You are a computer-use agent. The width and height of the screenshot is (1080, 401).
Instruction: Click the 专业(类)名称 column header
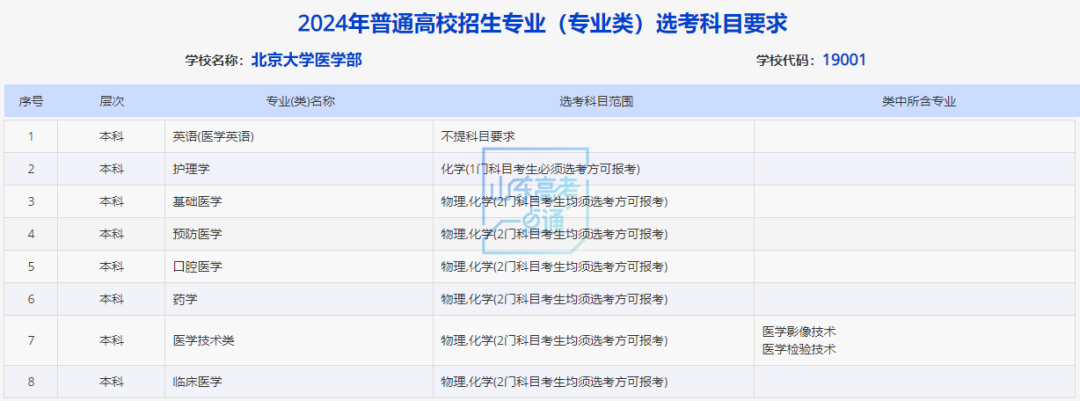(x=300, y=101)
